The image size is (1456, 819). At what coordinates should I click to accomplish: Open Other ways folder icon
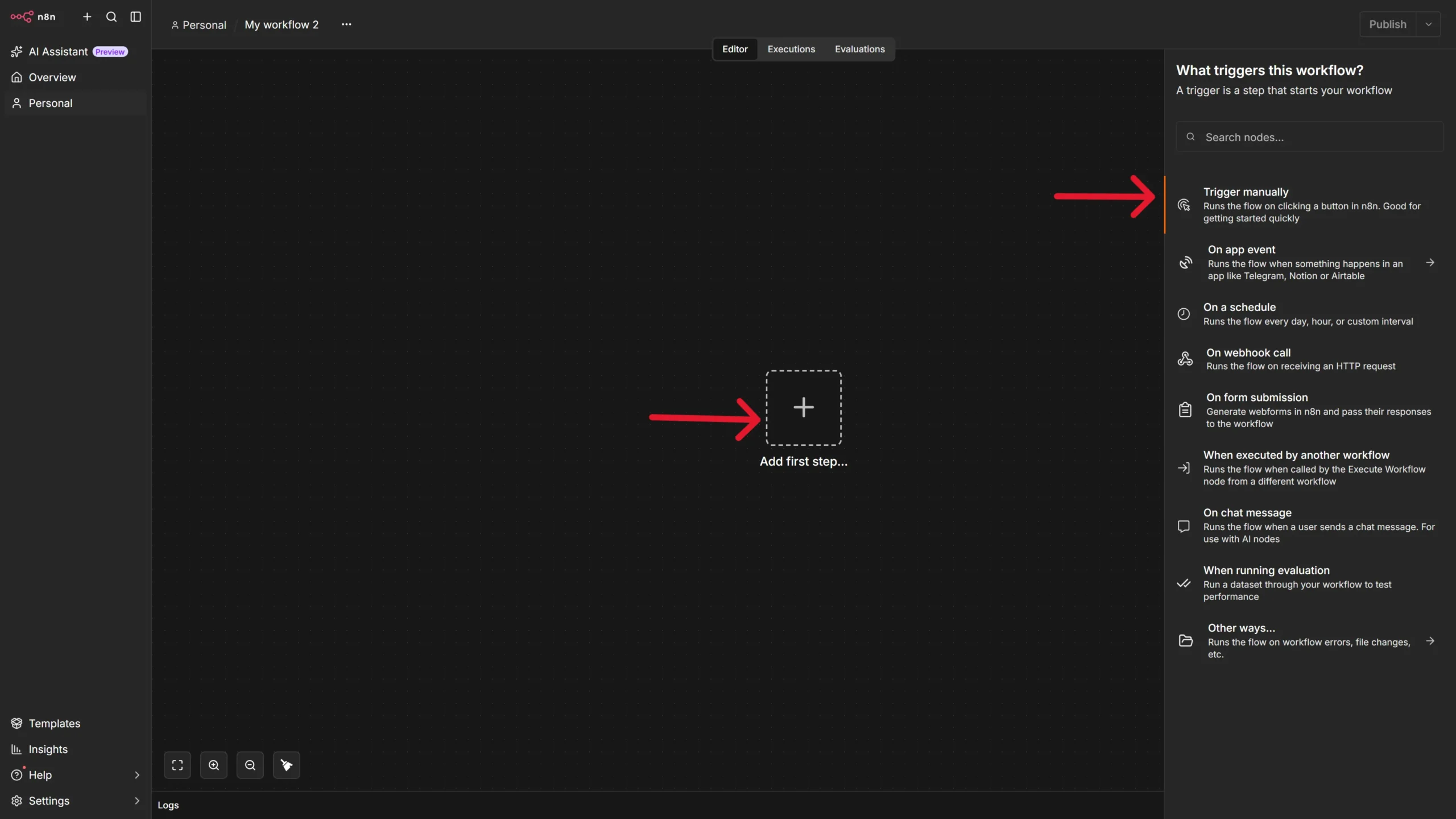click(1185, 641)
